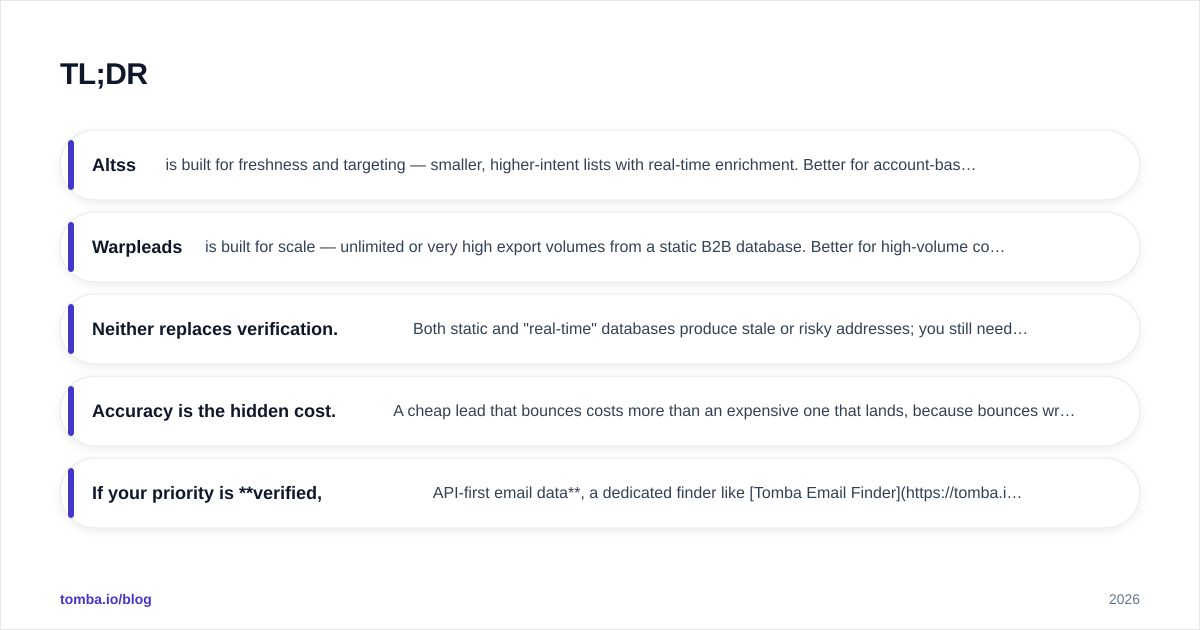This screenshot has width=1200, height=630.
Task: Open the tomba.io/blog footer link
Action: [x=106, y=599]
